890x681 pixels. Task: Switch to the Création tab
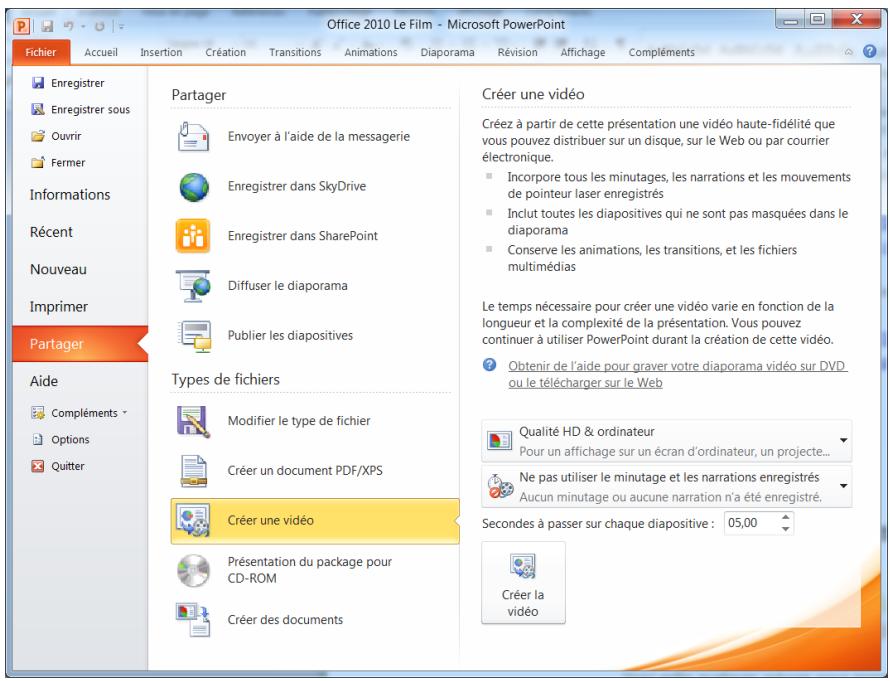pos(225,52)
